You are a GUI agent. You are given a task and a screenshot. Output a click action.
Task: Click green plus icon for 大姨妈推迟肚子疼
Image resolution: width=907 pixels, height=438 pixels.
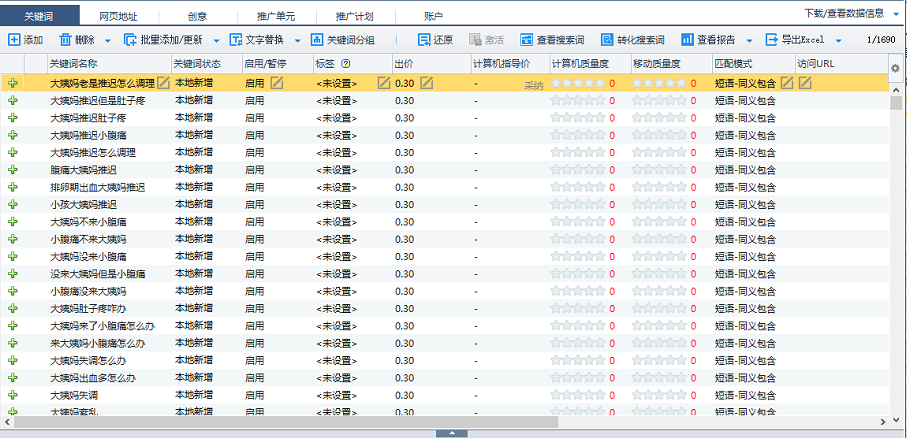click(13, 118)
